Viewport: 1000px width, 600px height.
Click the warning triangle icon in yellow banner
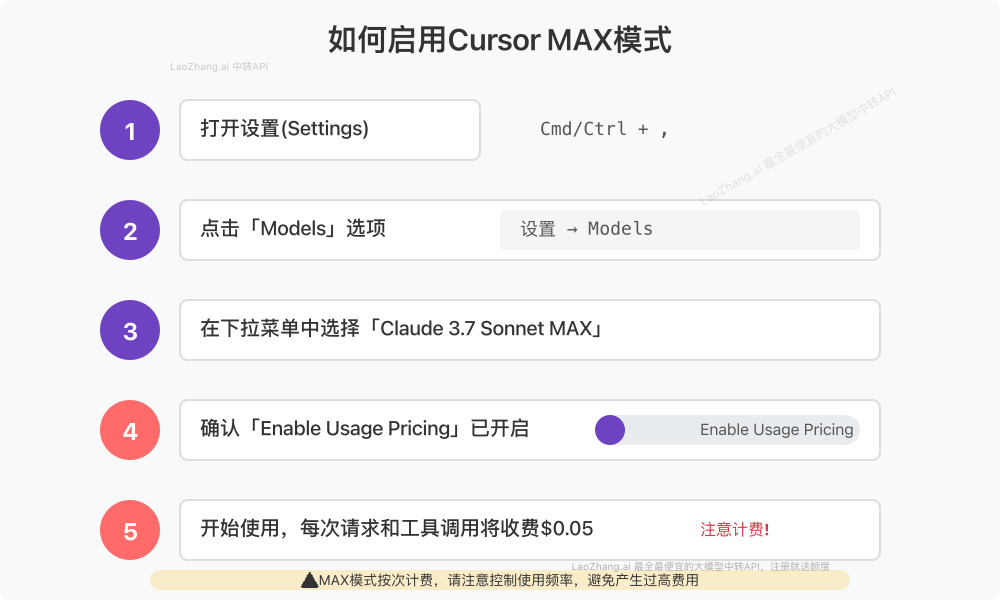click(x=309, y=580)
